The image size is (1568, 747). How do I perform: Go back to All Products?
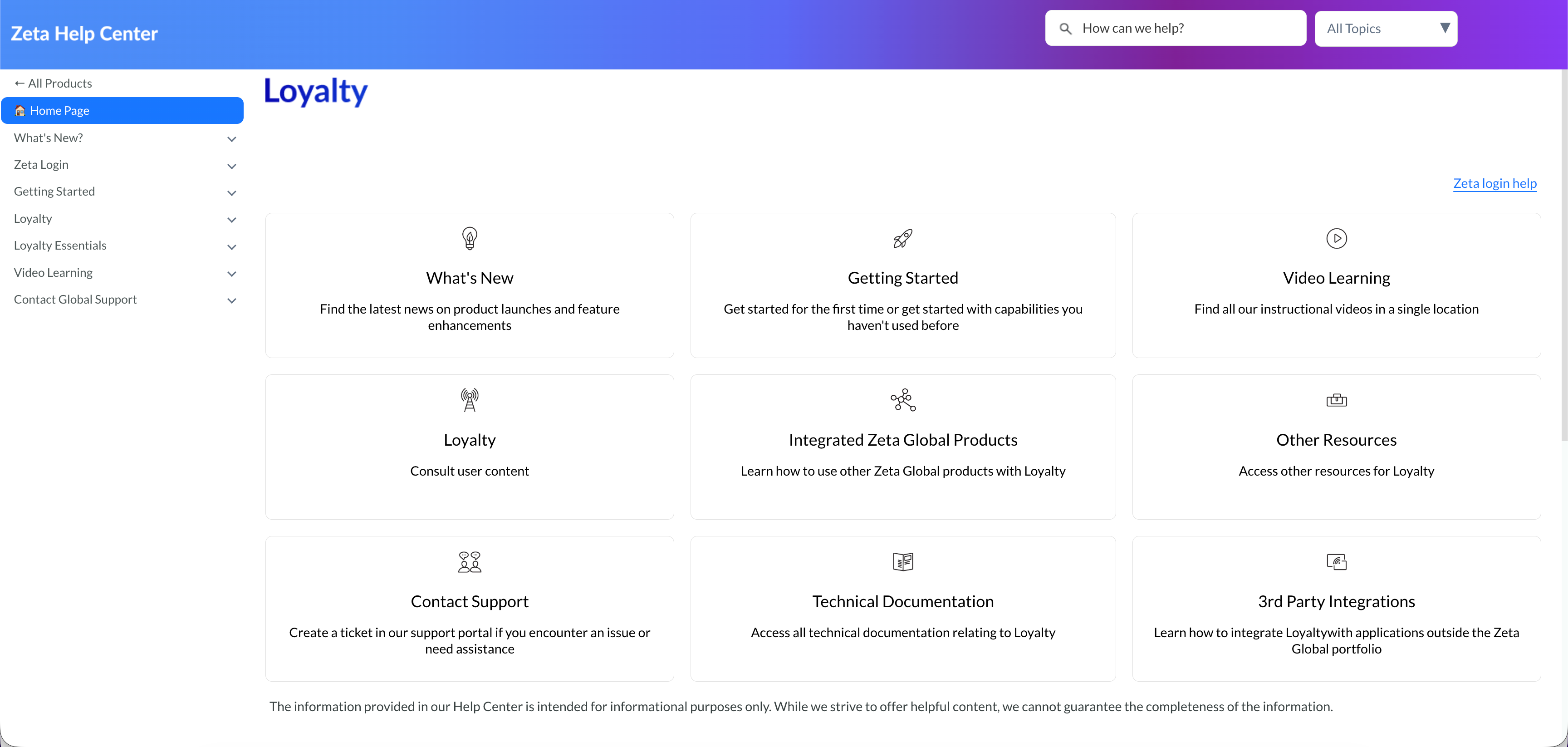point(53,84)
